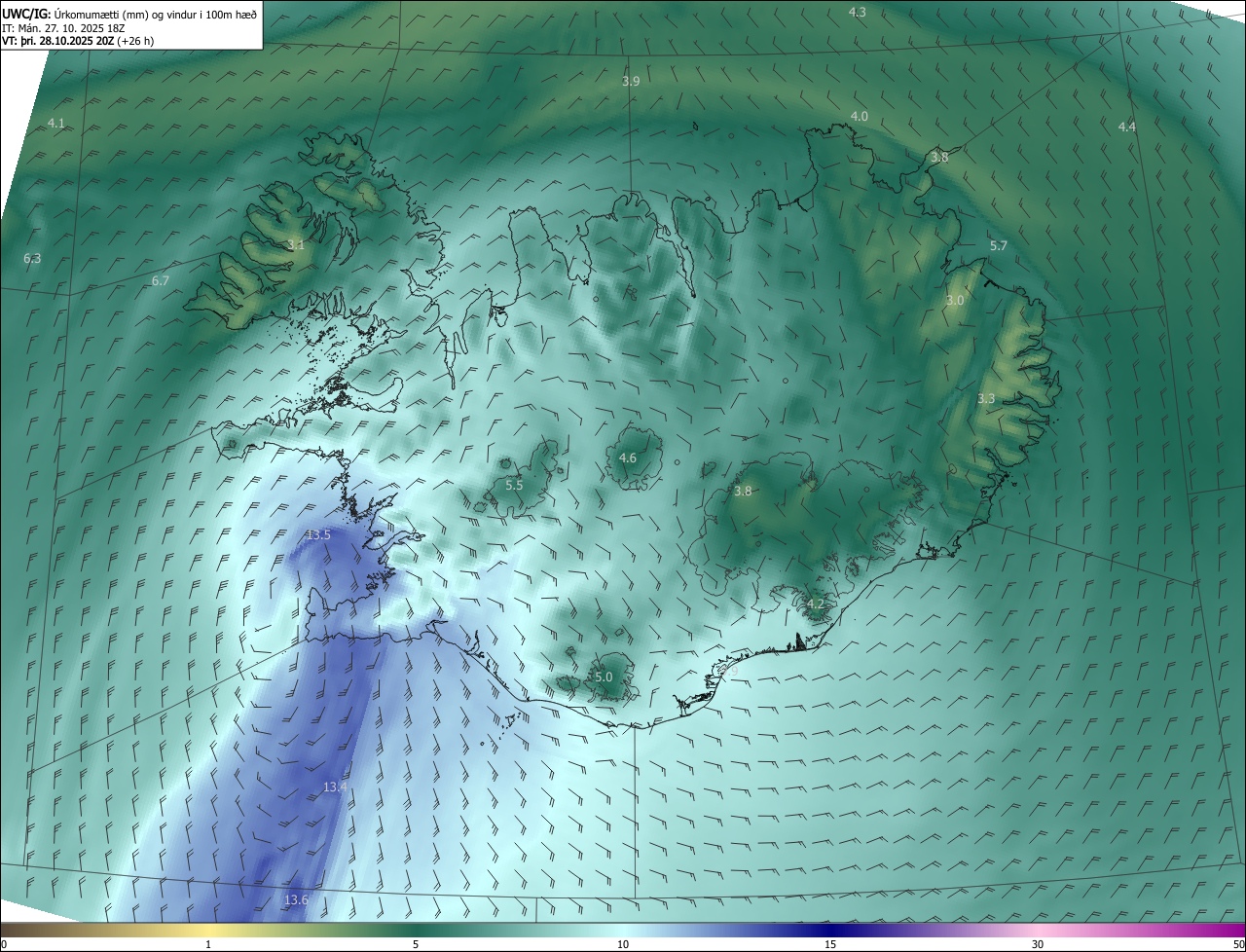Viewport: 1246px width, 952px height.
Task: Select the 15 tick on the color scale
Action: 830,944
